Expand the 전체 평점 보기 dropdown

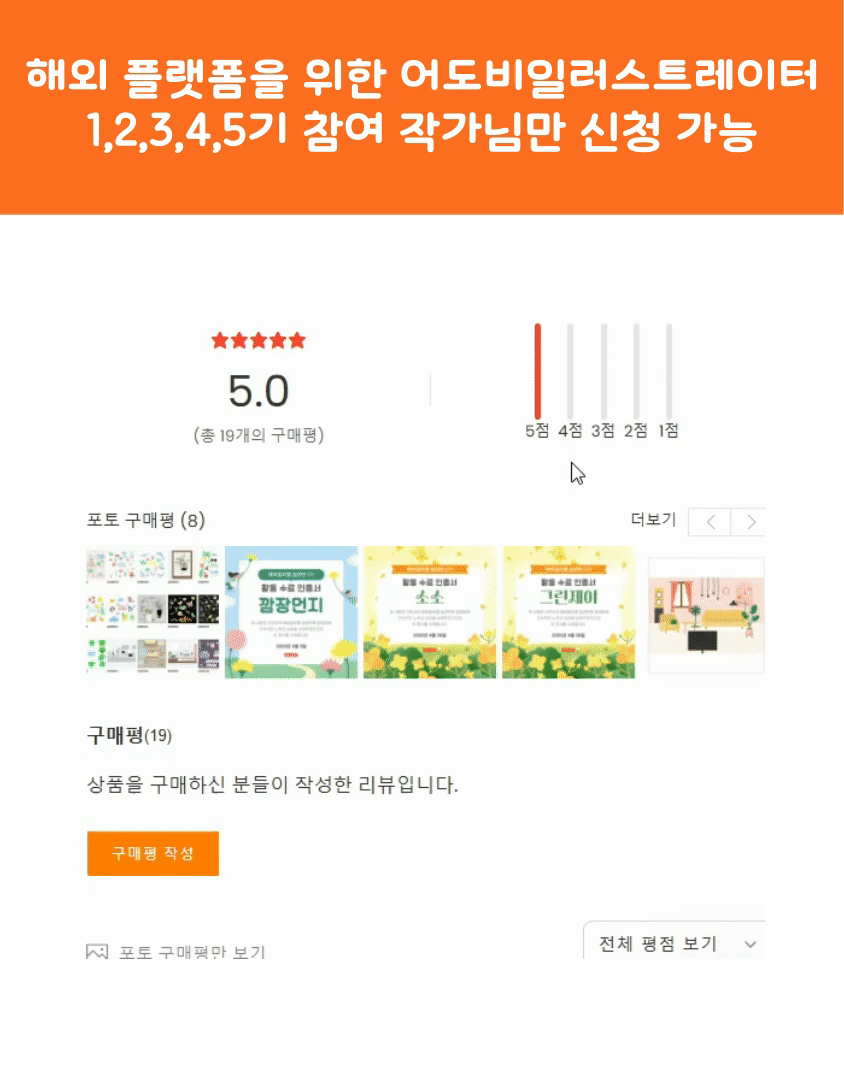[674, 942]
